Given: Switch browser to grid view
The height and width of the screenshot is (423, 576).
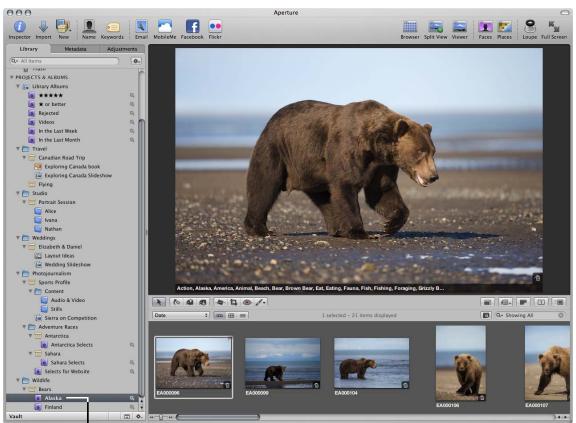Looking at the screenshot, I should (x=231, y=315).
